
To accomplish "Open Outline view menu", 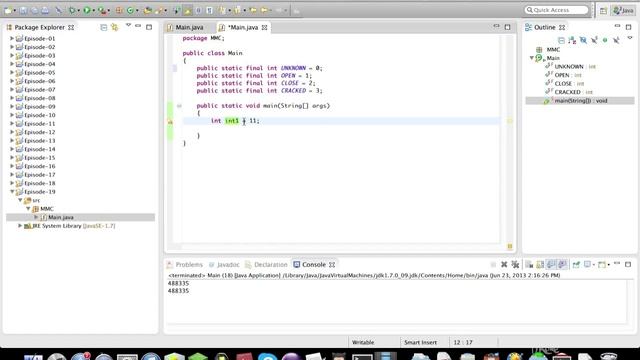I will 630,38.
